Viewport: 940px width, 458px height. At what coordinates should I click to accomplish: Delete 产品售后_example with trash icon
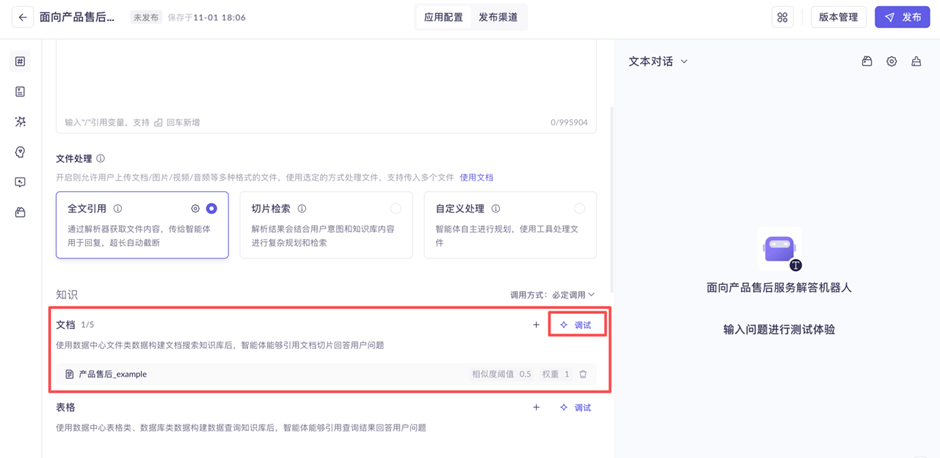583,374
